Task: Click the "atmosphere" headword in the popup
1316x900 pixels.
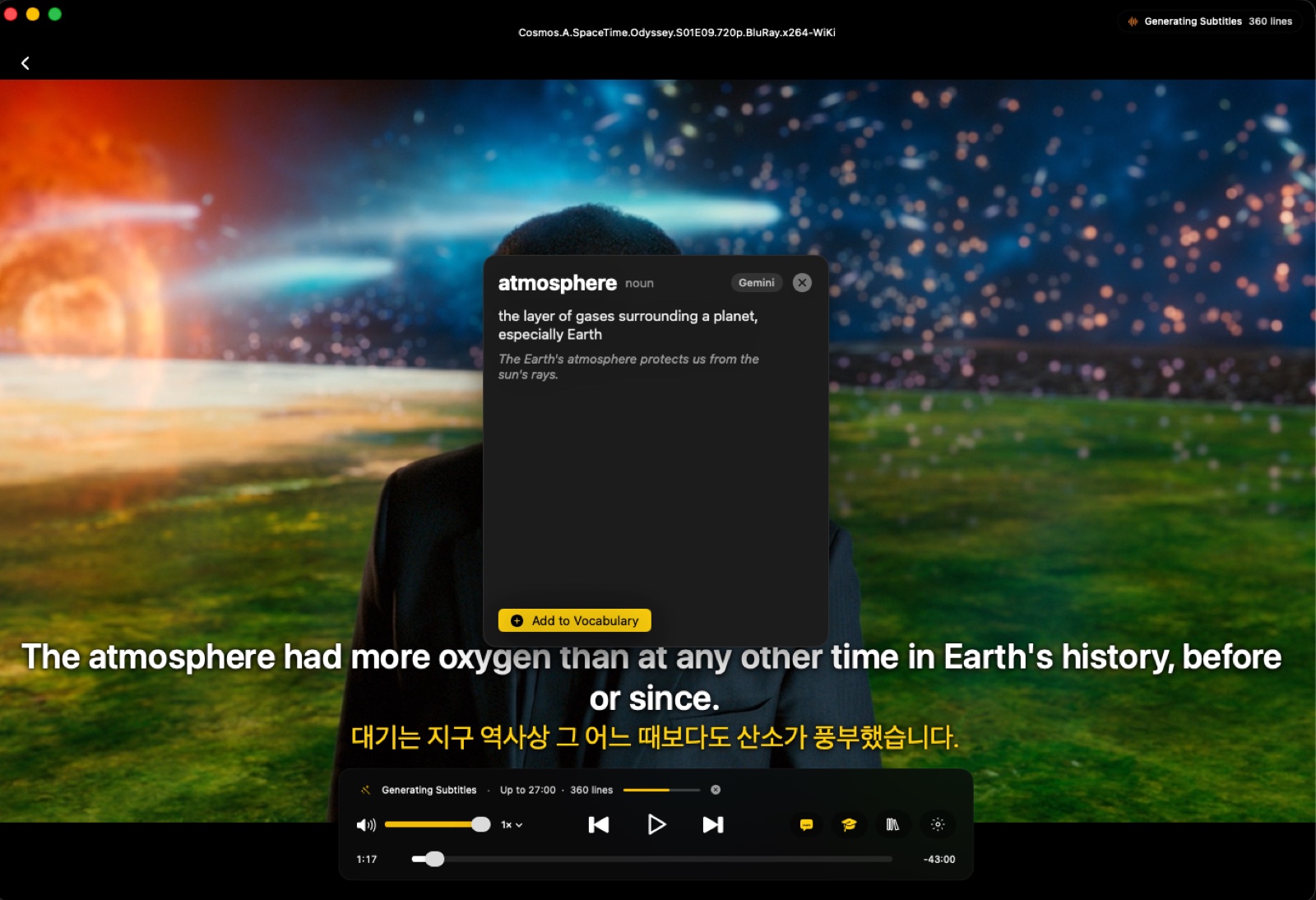Action: point(558,283)
